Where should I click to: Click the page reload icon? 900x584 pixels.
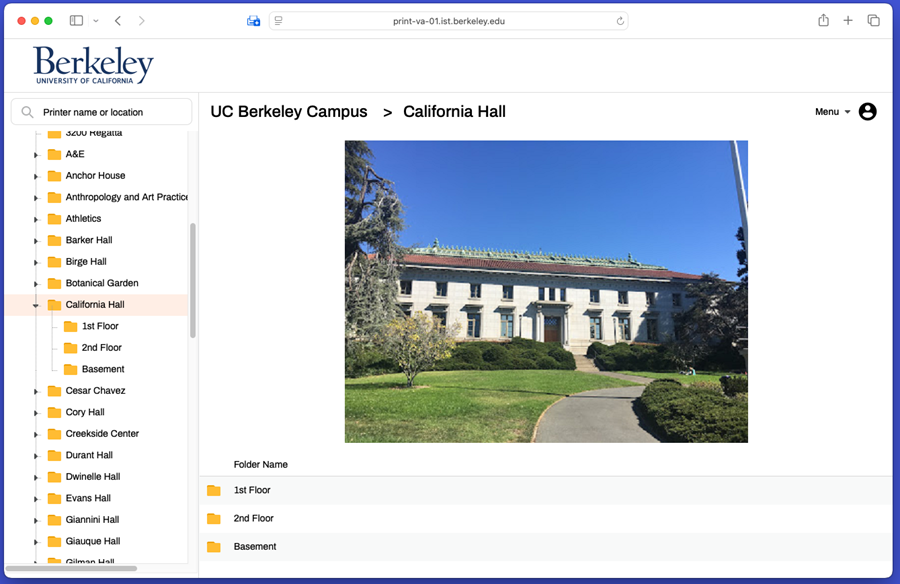point(620,21)
